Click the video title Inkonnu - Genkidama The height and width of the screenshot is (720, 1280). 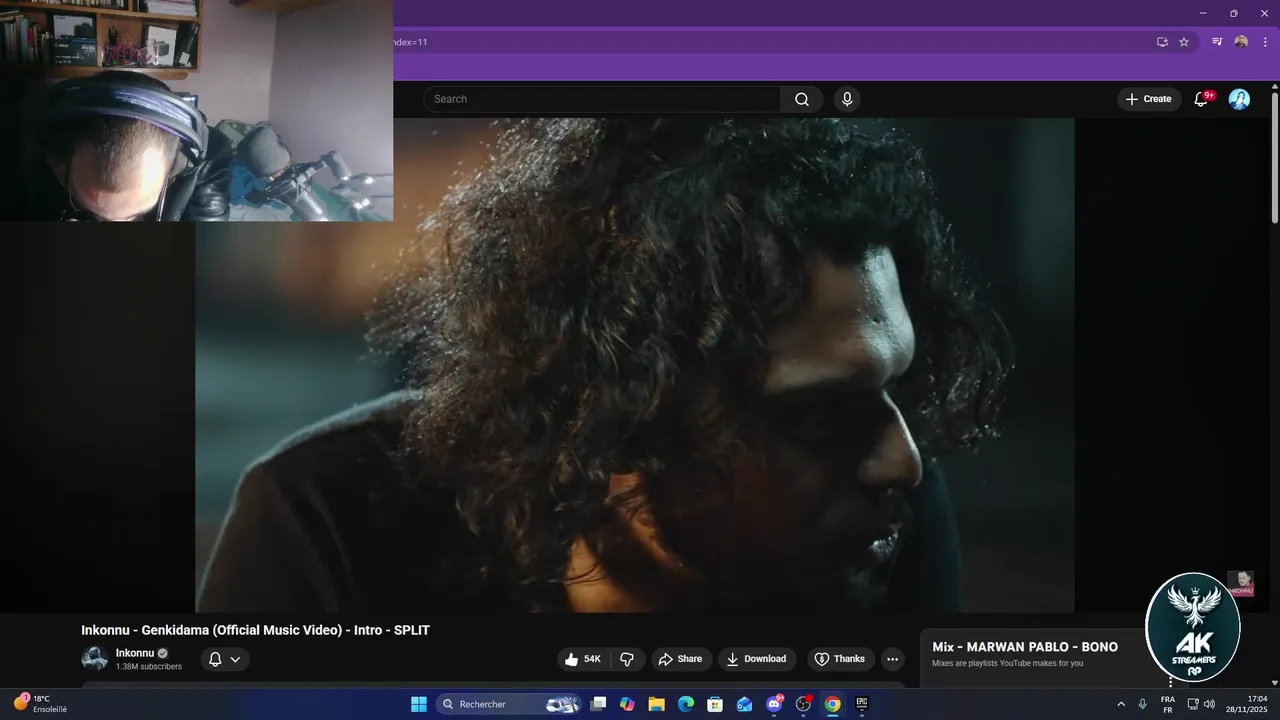(255, 630)
